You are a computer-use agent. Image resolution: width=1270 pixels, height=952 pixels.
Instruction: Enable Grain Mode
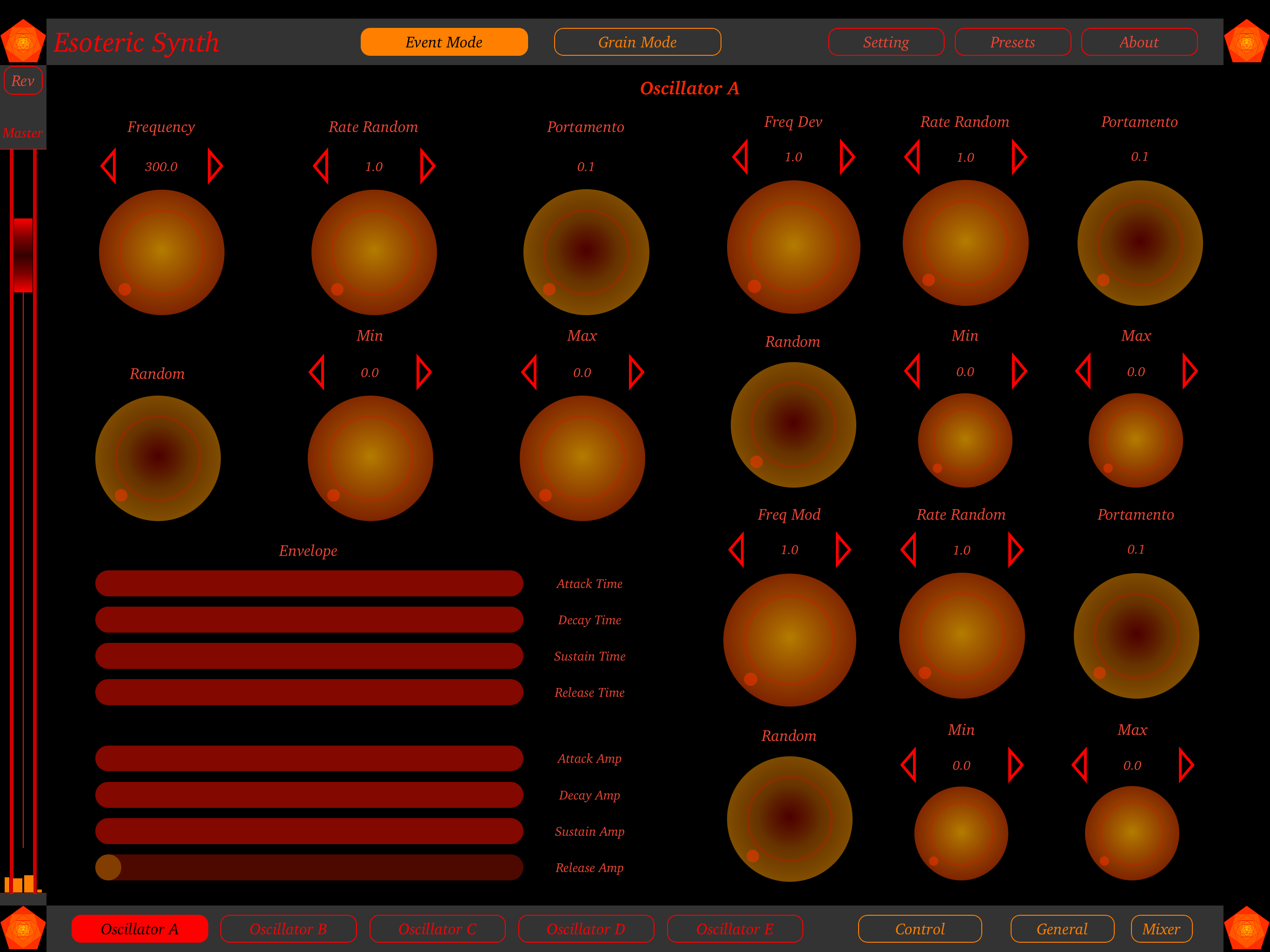[x=637, y=42]
